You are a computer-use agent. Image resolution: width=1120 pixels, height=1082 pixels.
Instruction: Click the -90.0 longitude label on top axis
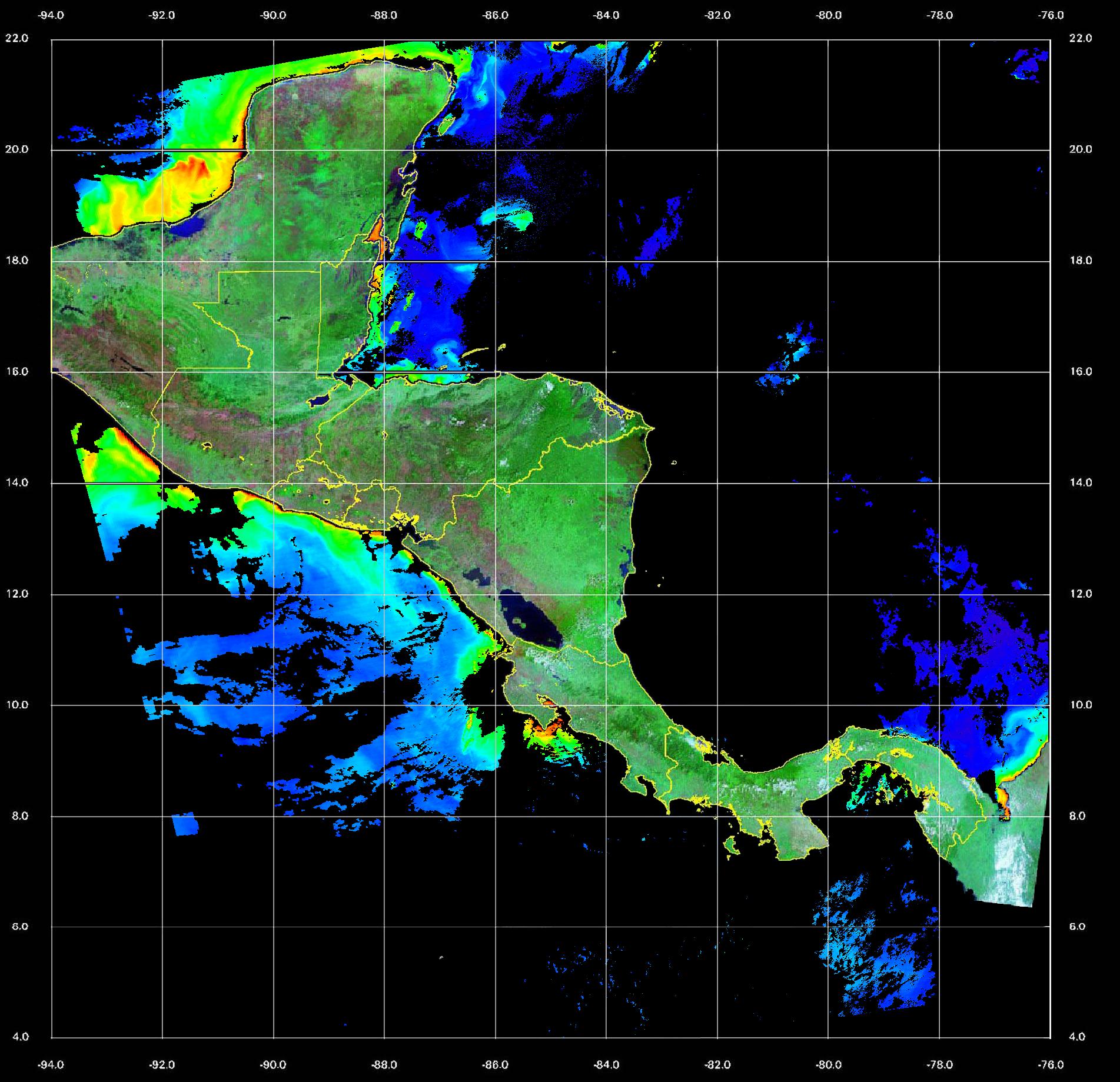tap(273, 15)
